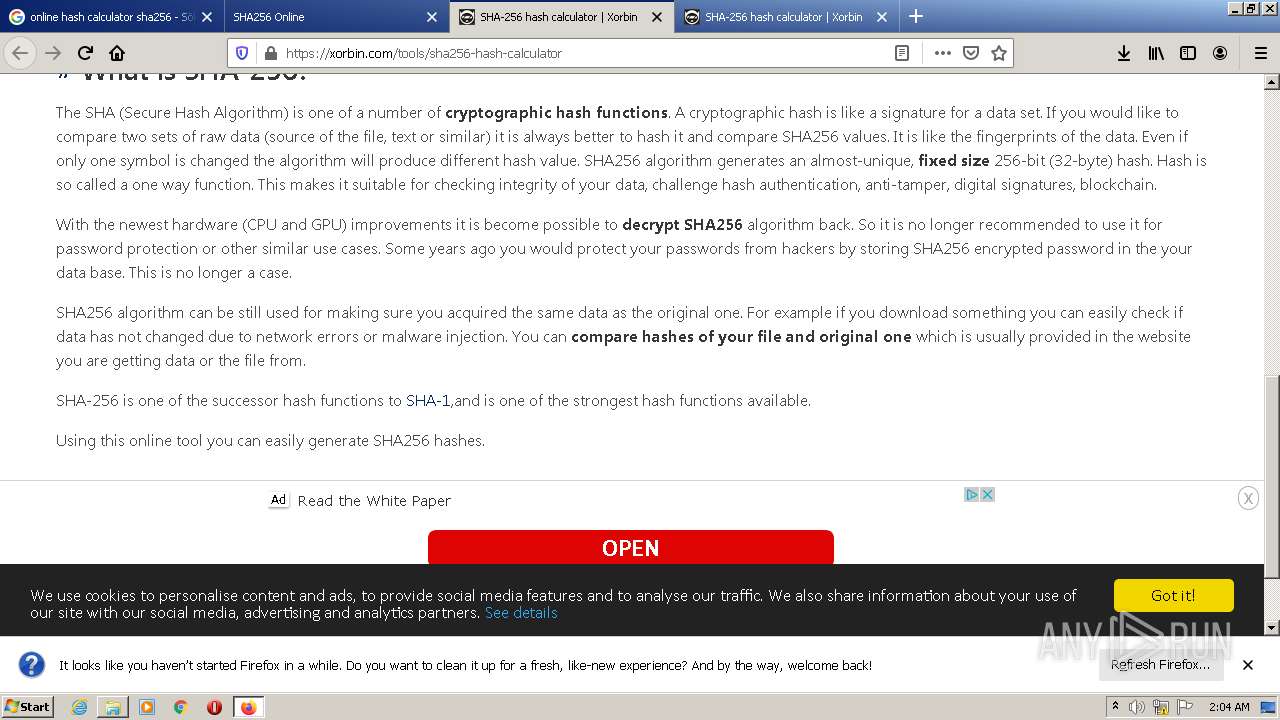The width and height of the screenshot is (1280, 720).
Task: Click the red OPEN ad button
Action: coord(630,547)
